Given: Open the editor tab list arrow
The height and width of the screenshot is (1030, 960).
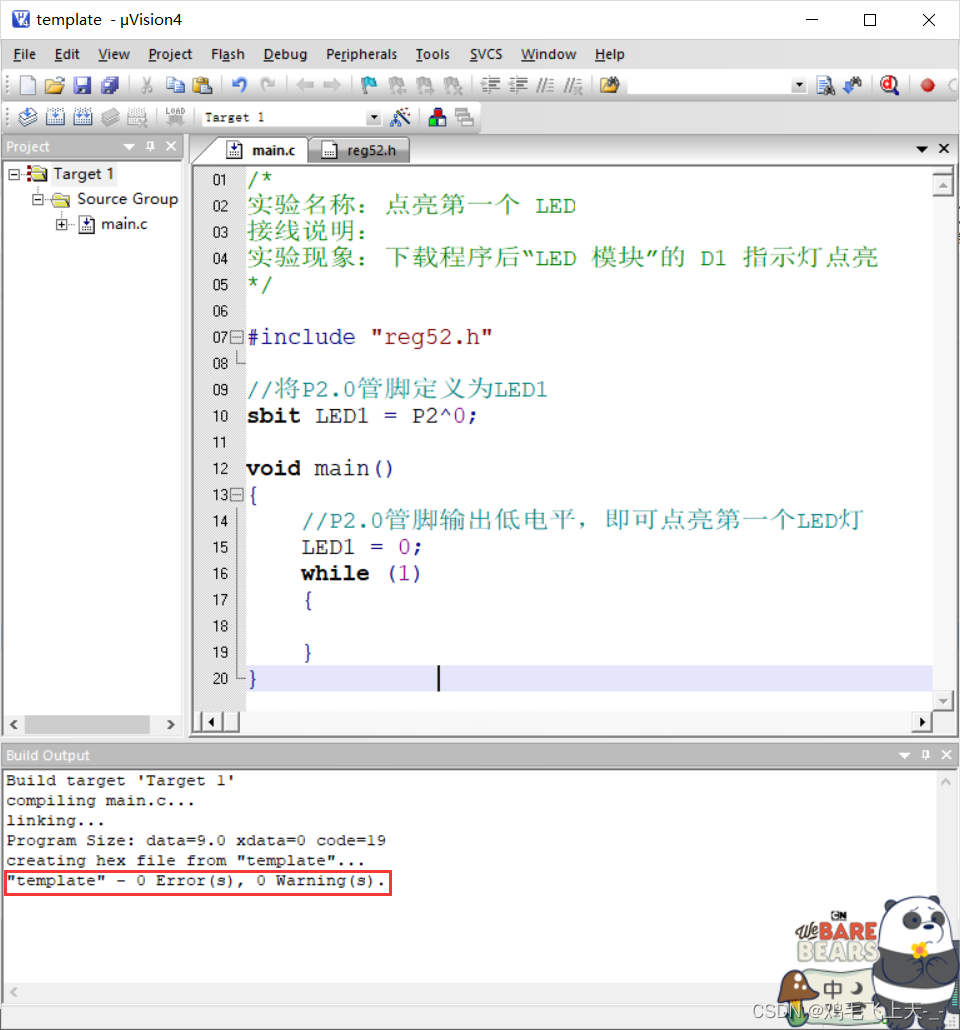Looking at the screenshot, I should tap(922, 149).
